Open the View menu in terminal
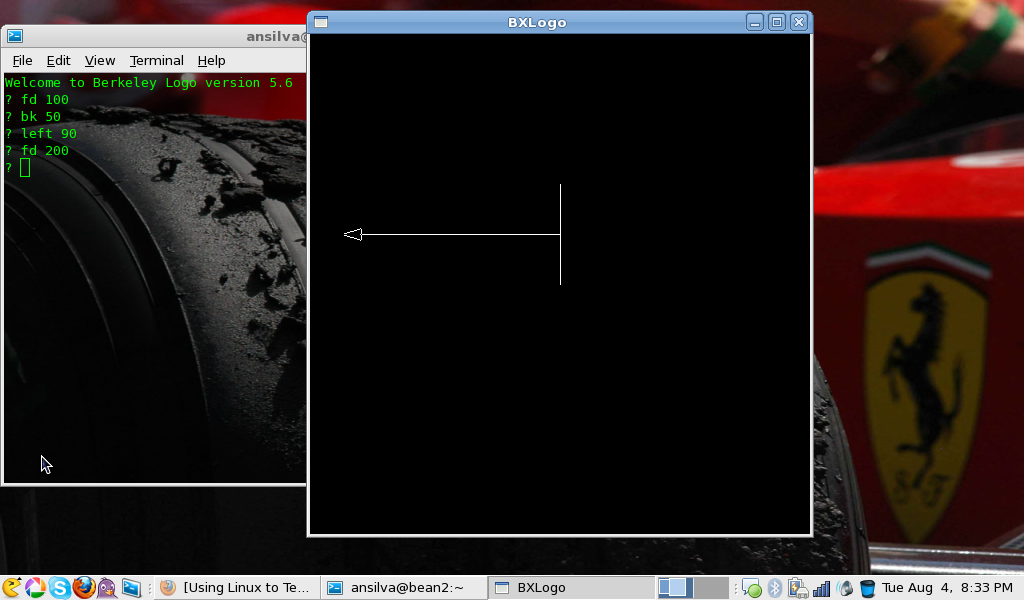This screenshot has width=1024, height=600. [x=100, y=61]
